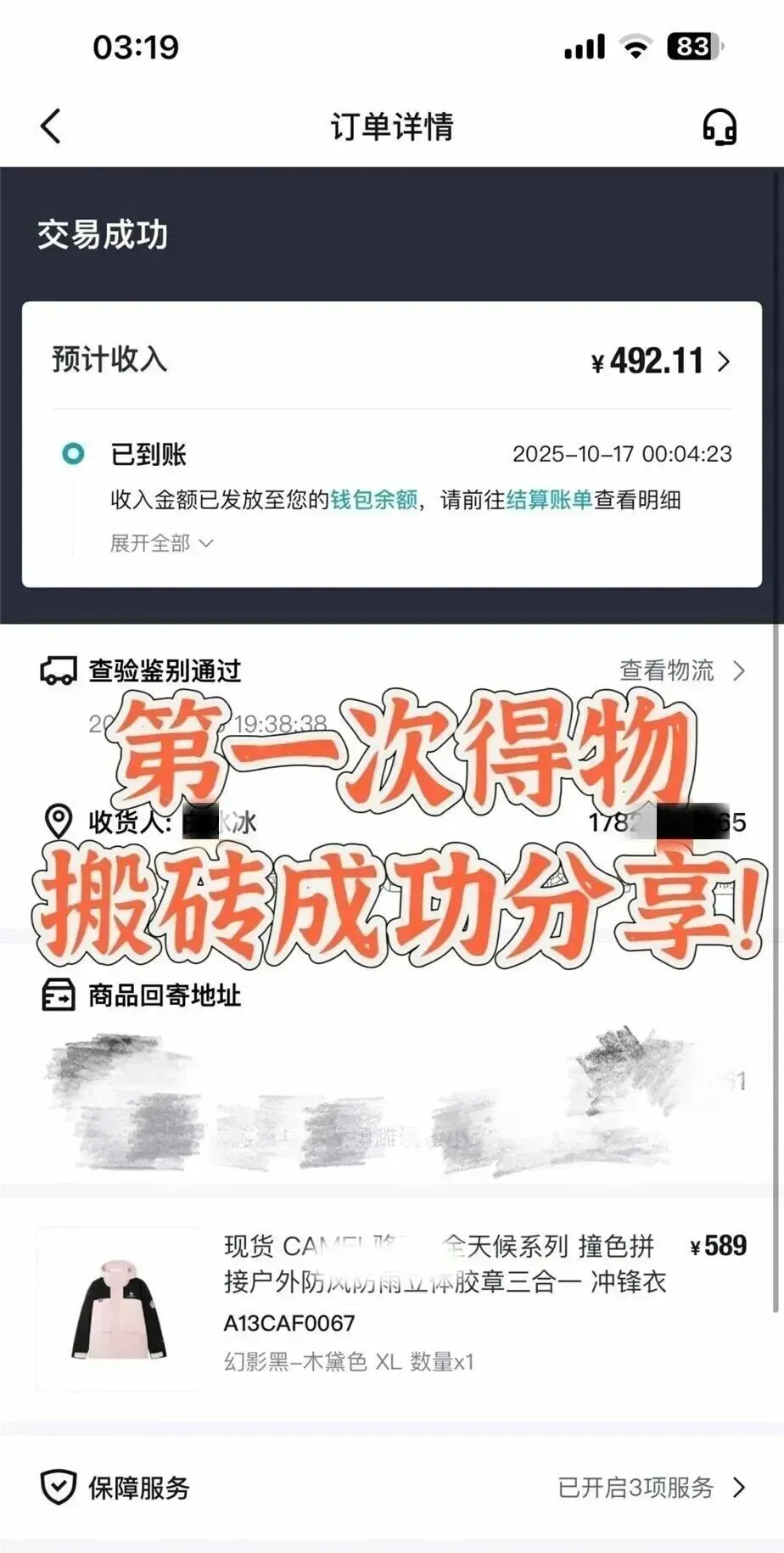
Task: Tap the back arrow icon
Action: 51,126
